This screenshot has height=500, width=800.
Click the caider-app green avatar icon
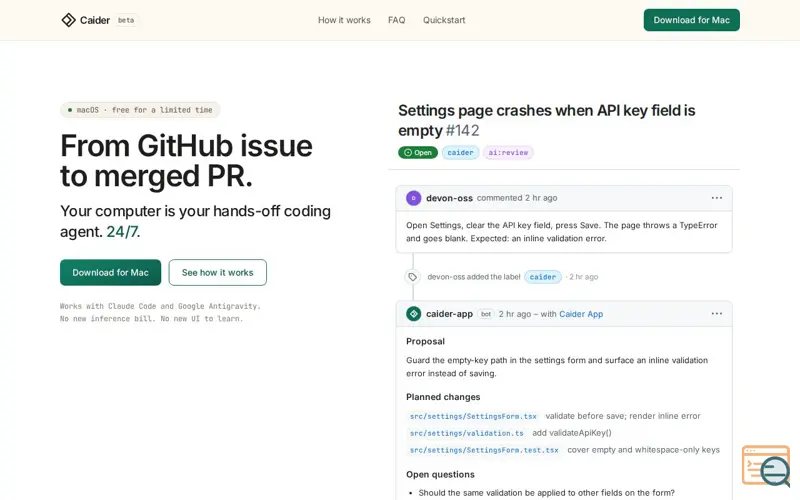coord(413,314)
